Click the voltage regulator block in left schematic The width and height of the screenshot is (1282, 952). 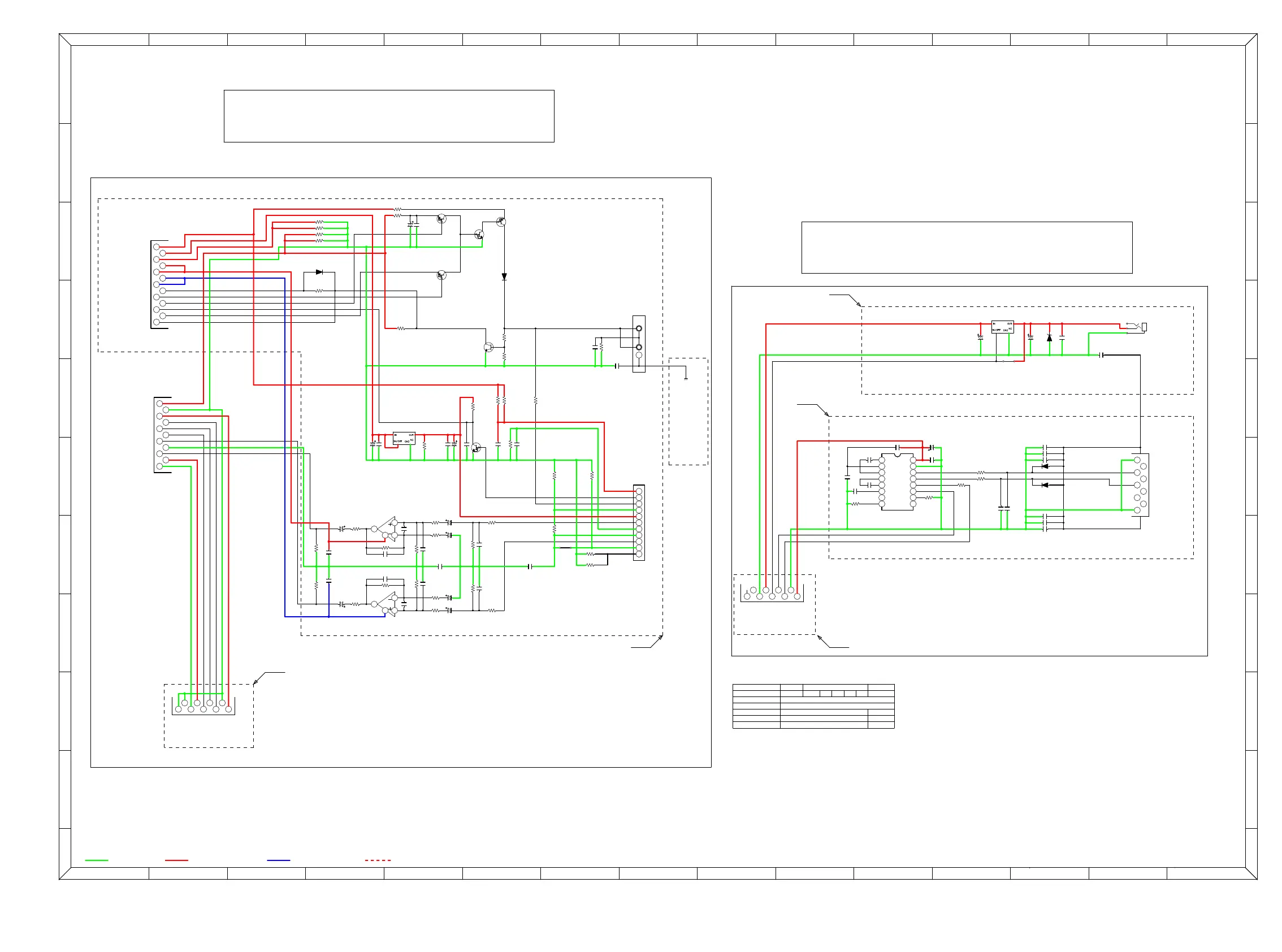pyautogui.click(x=404, y=438)
